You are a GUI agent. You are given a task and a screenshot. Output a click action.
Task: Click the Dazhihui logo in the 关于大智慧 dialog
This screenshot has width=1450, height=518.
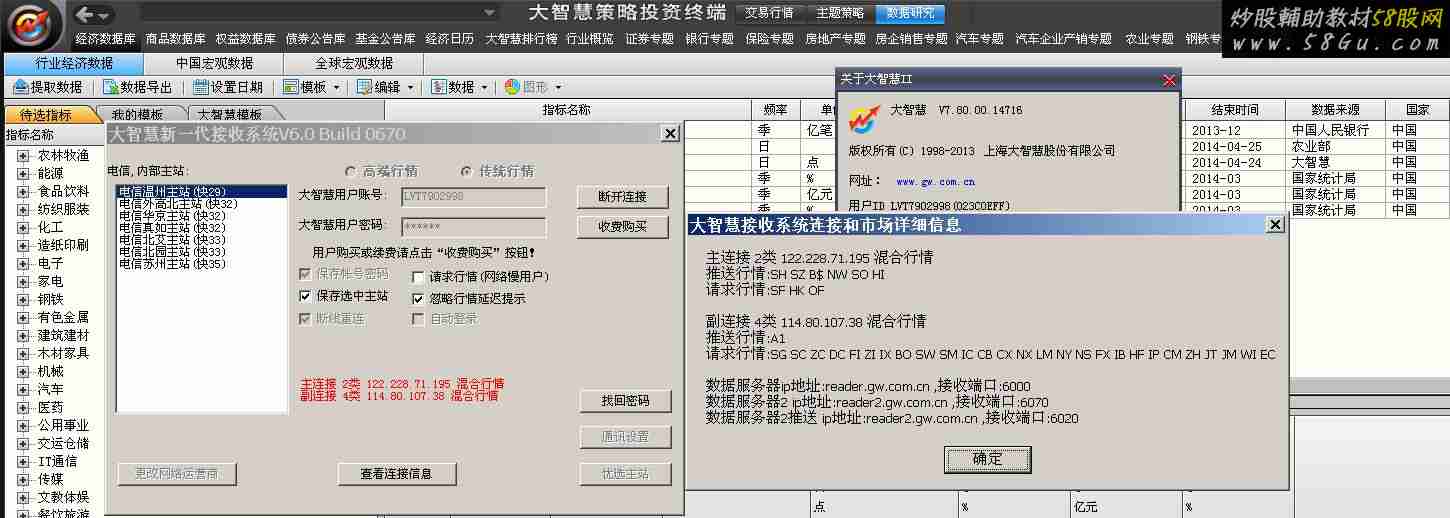pyautogui.click(x=863, y=118)
